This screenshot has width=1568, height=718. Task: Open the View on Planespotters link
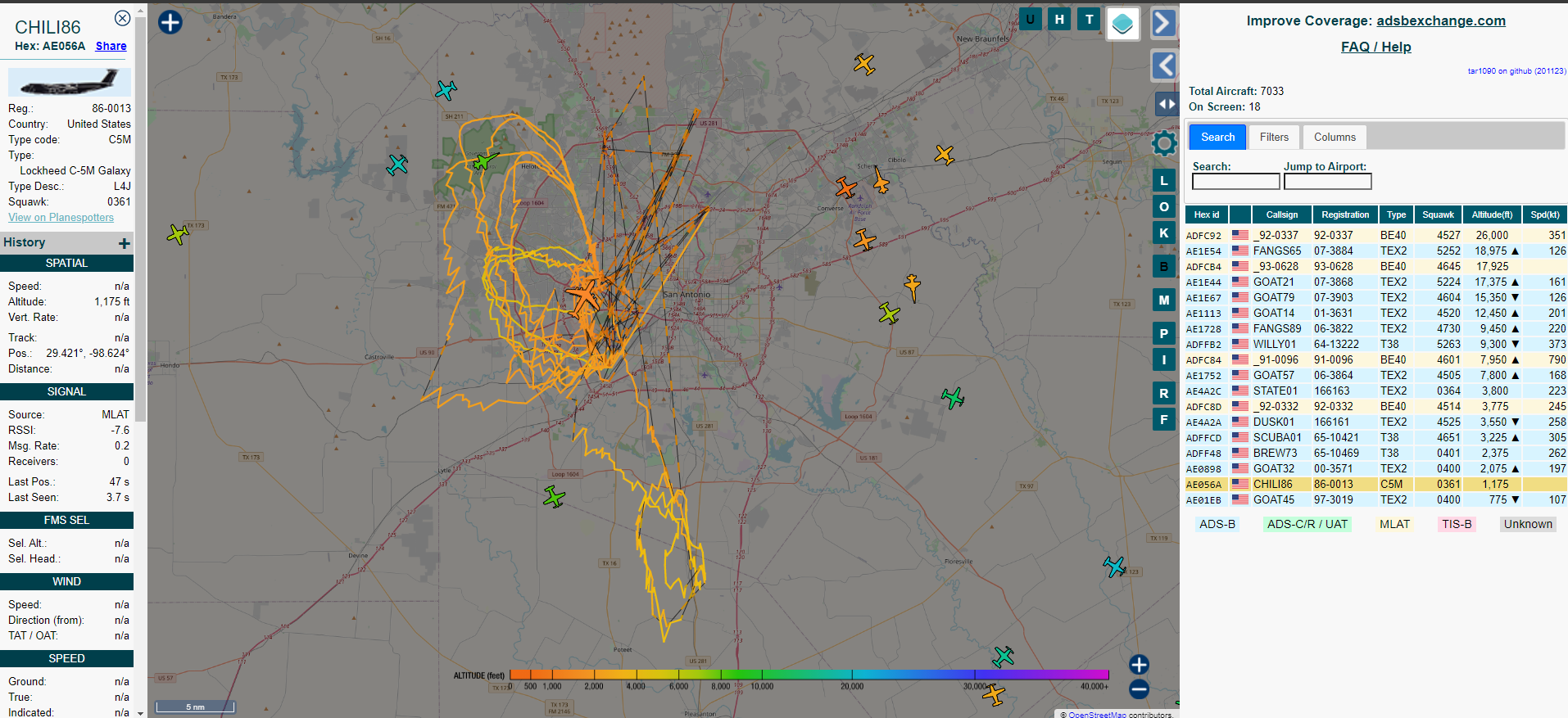[x=61, y=217]
